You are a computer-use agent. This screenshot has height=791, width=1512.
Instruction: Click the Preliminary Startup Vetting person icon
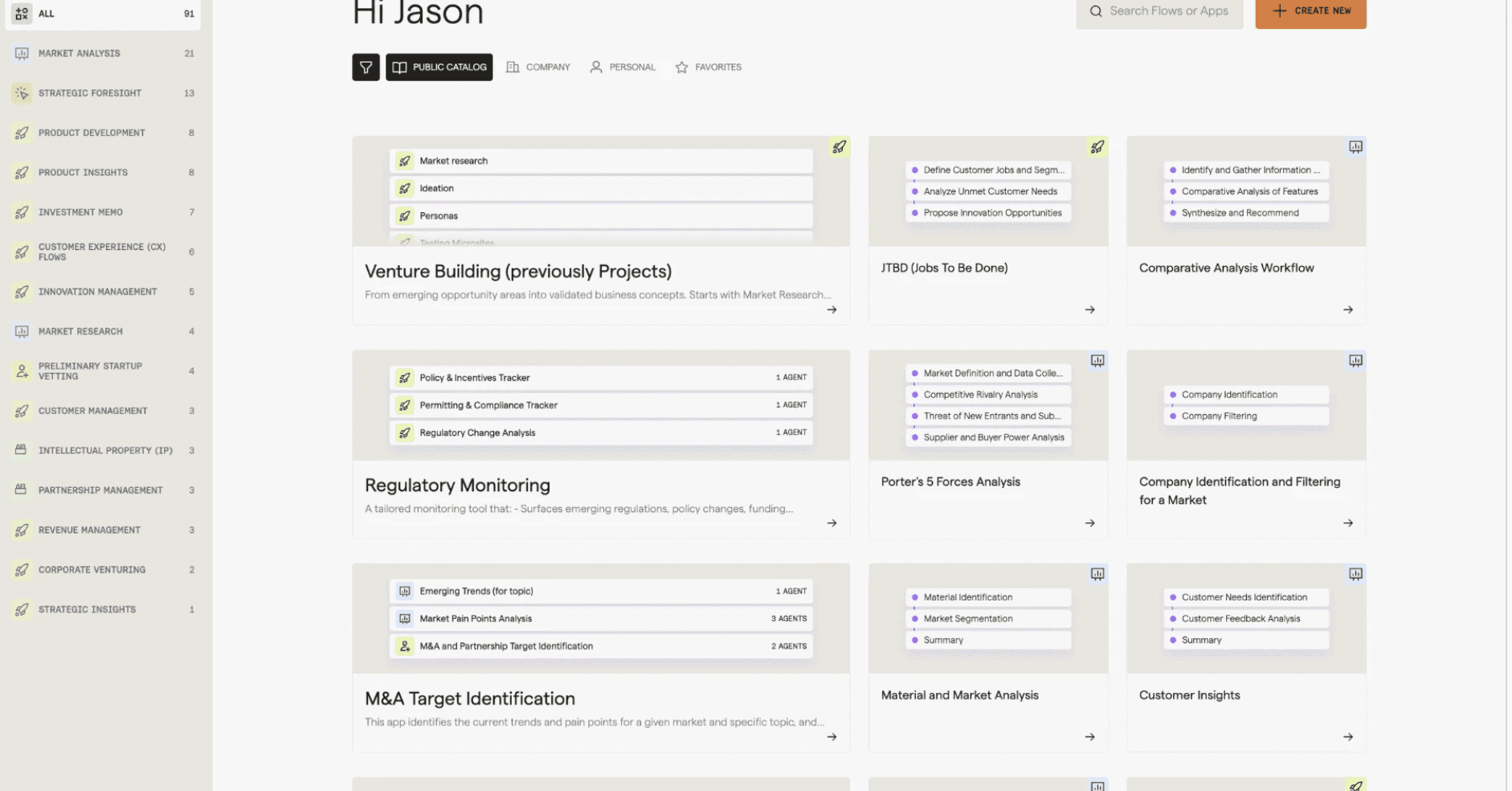22,371
